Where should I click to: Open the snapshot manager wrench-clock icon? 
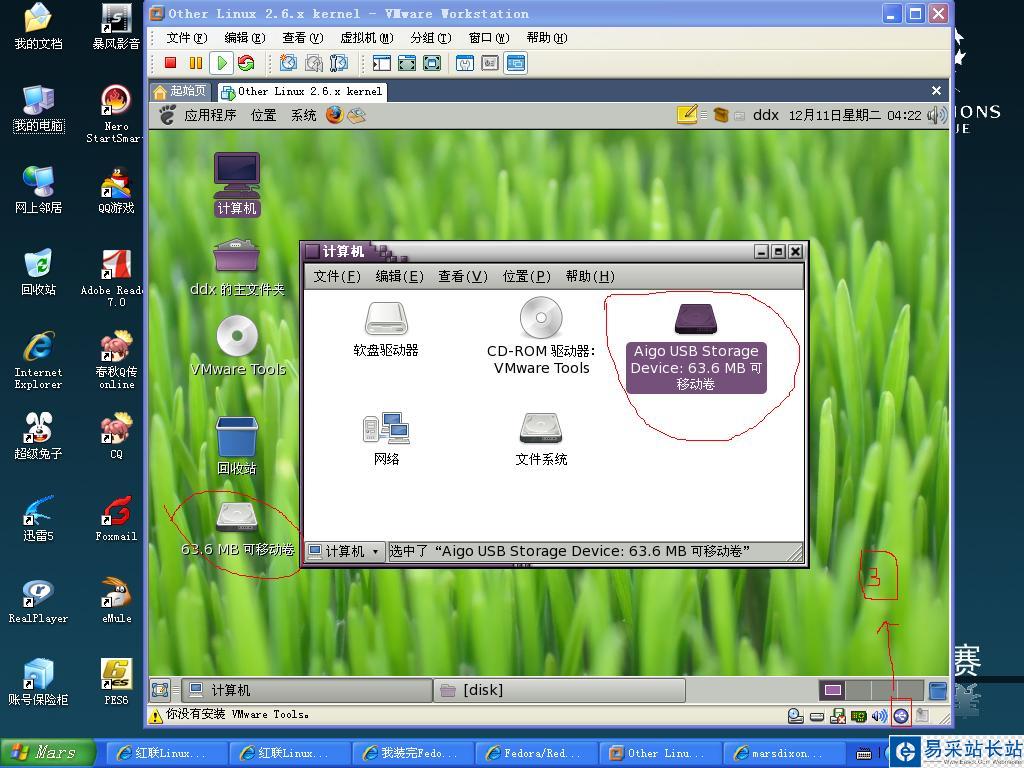point(339,63)
